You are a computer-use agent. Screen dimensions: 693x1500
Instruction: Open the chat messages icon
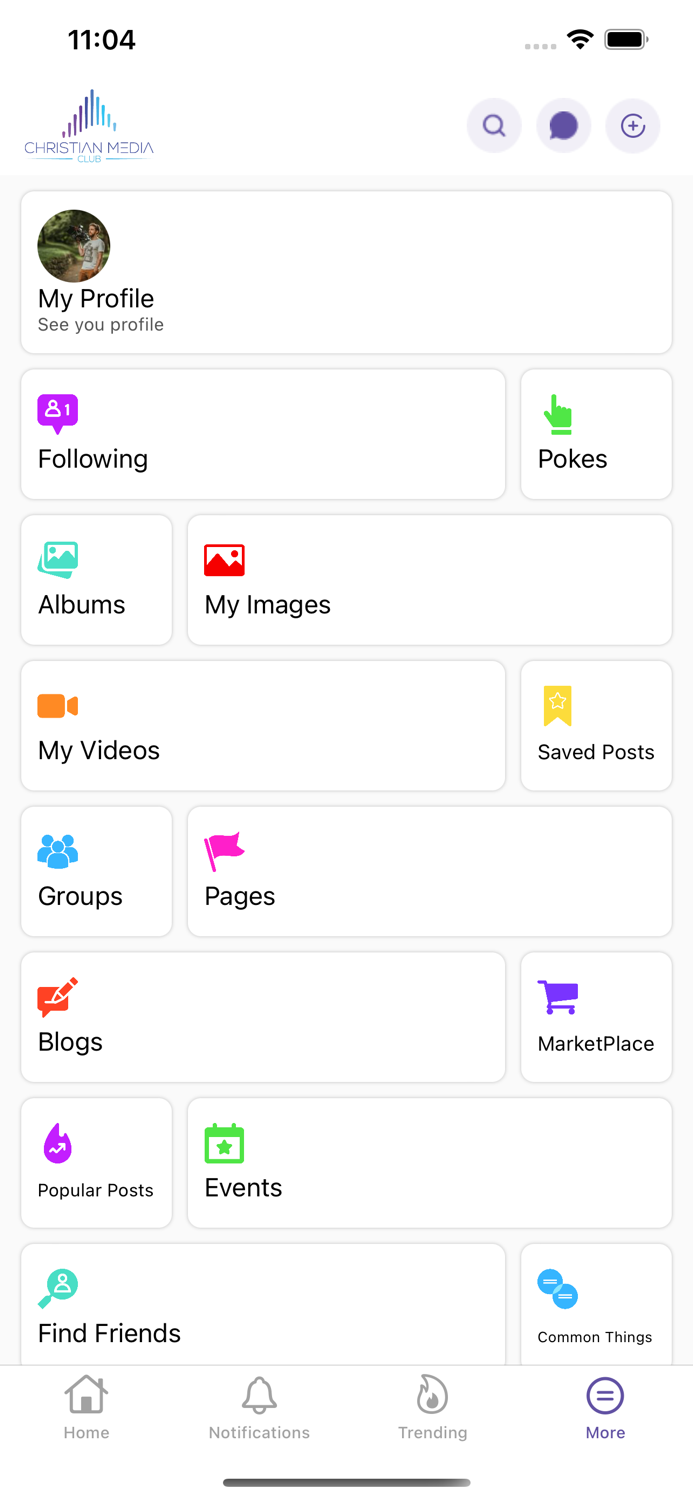tap(564, 126)
